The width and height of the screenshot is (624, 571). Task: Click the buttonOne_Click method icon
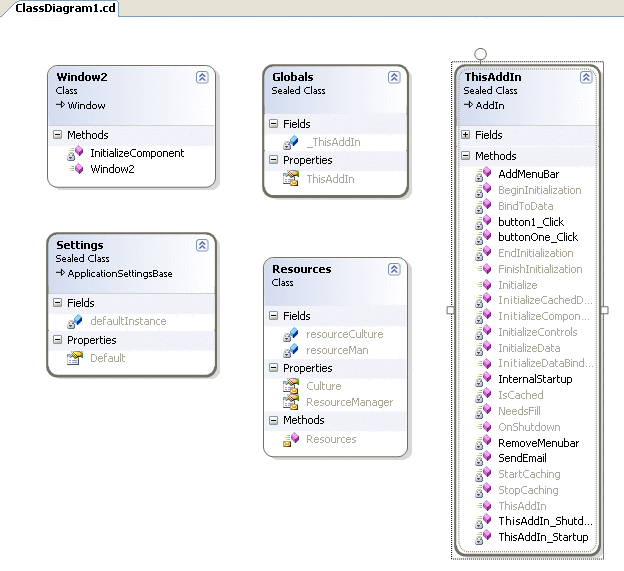(483, 237)
